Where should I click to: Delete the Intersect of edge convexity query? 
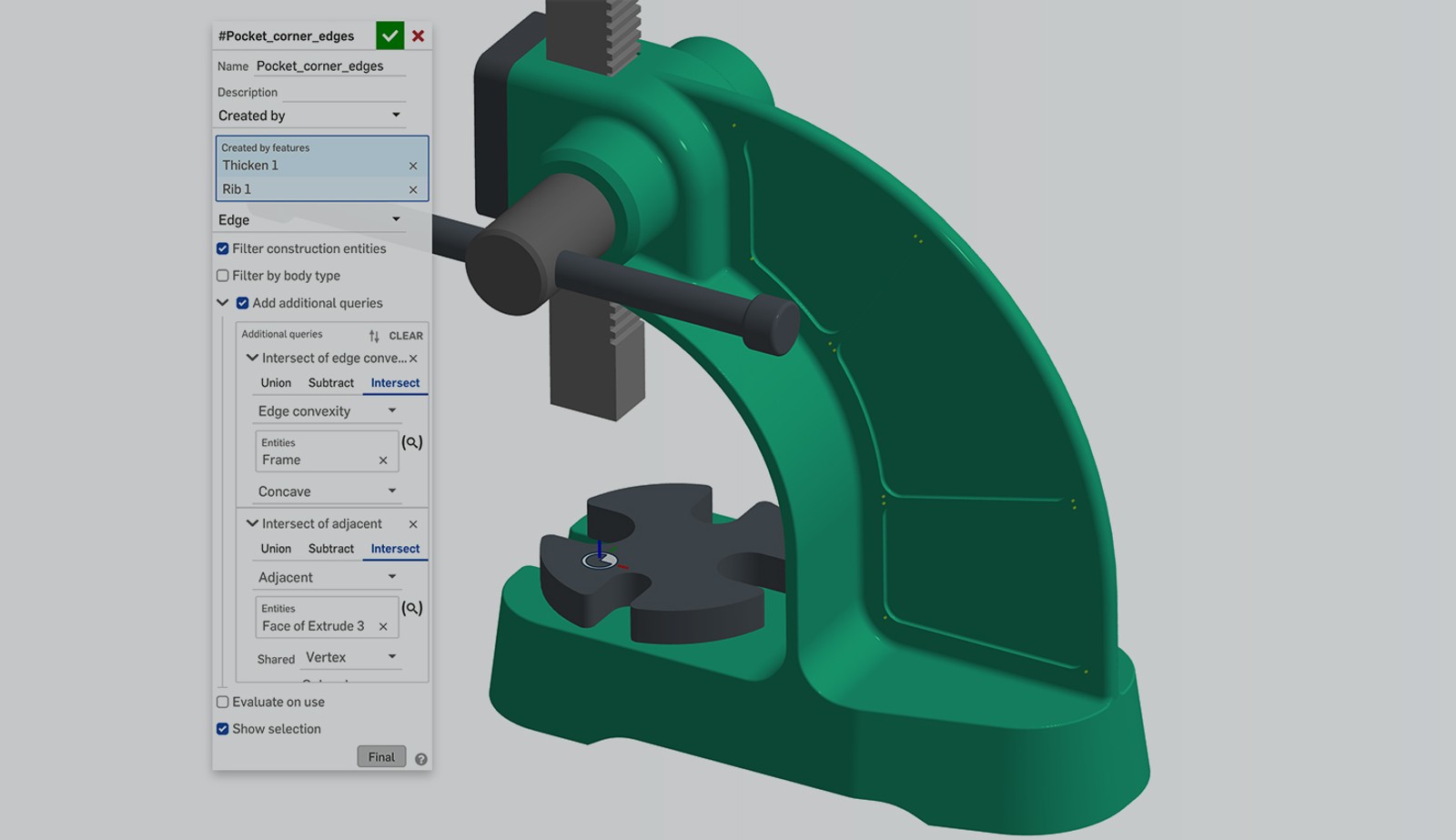point(413,359)
